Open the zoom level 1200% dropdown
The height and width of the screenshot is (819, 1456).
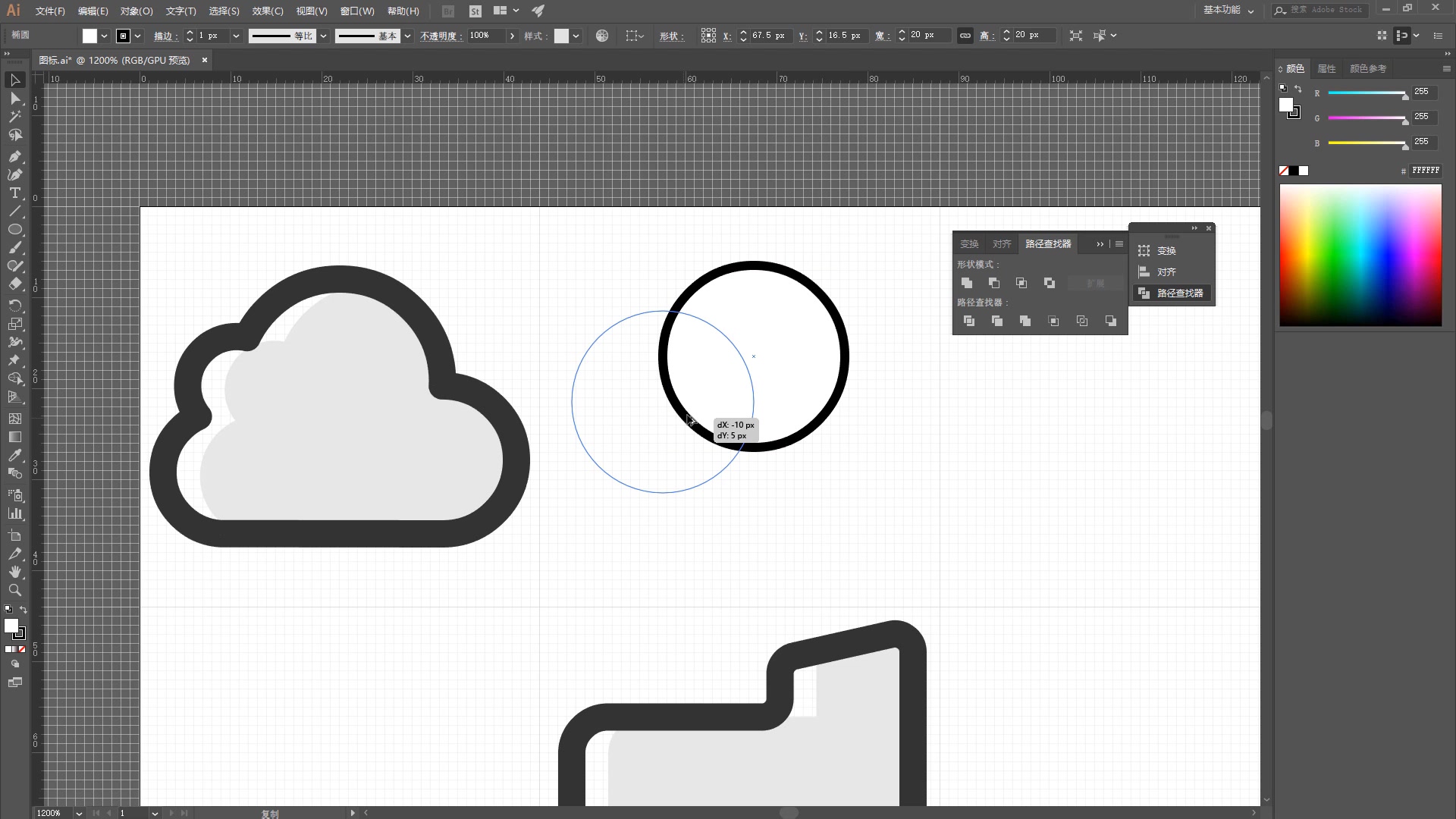79,813
